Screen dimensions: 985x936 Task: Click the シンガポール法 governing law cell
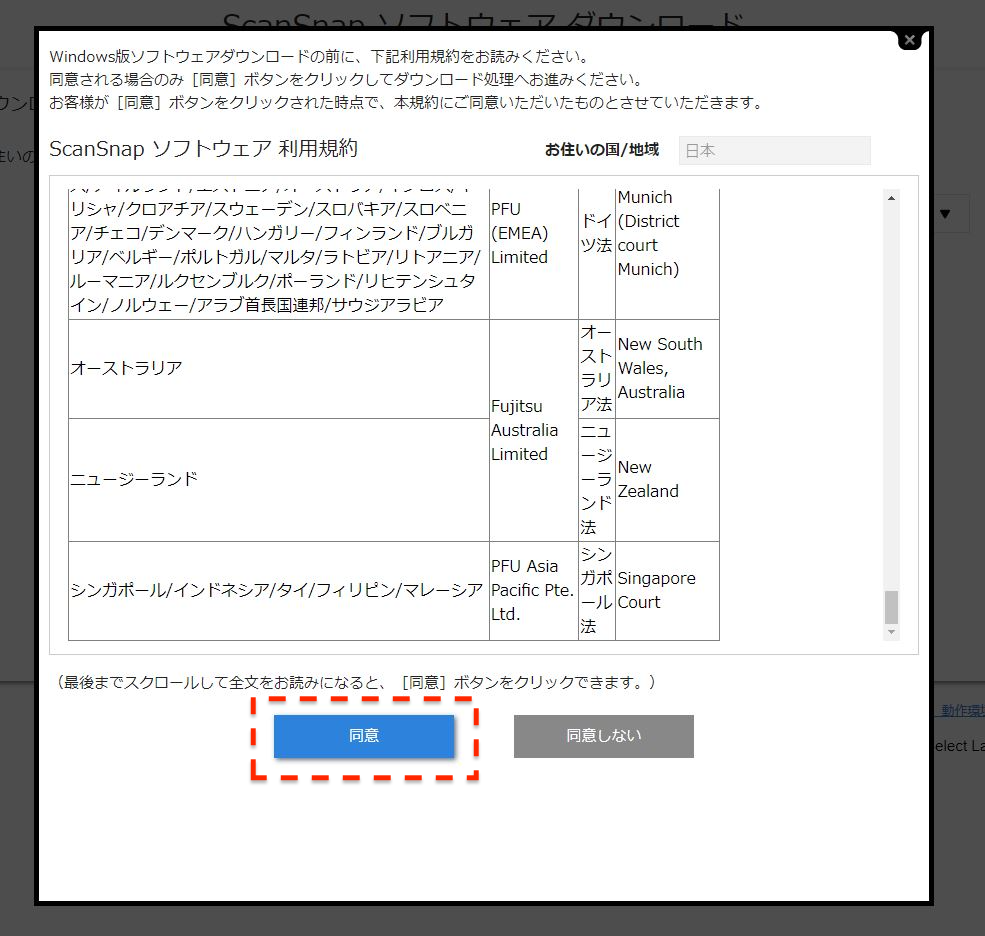click(x=597, y=591)
